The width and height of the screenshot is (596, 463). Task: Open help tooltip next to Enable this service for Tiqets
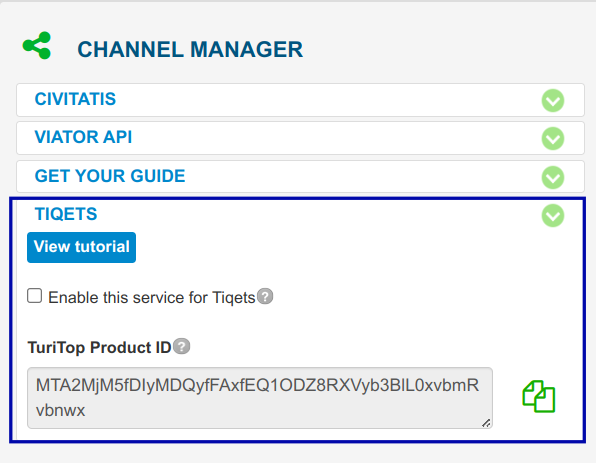265,296
